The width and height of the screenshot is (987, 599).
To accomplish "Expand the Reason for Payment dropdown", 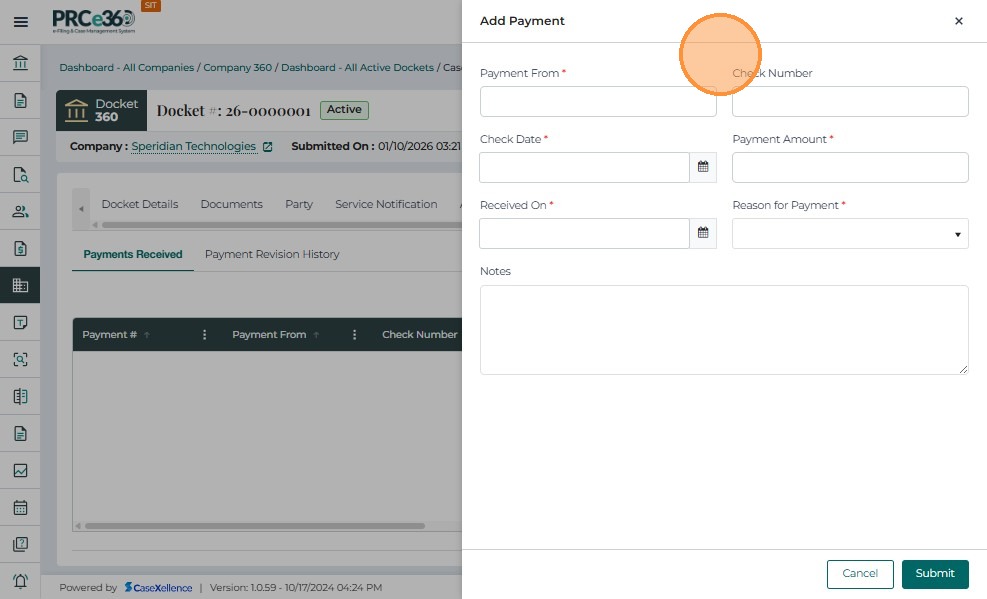I will (850, 234).
